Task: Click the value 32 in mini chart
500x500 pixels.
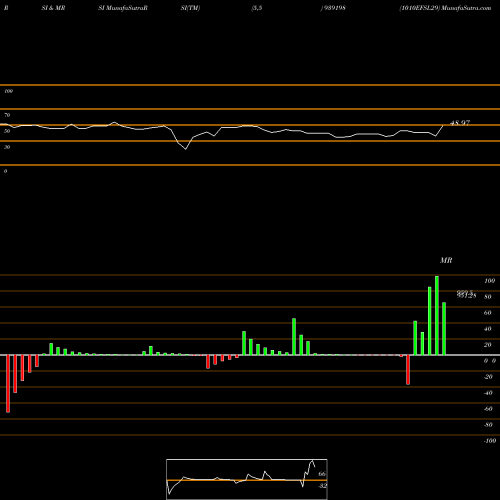Action: click(x=322, y=486)
